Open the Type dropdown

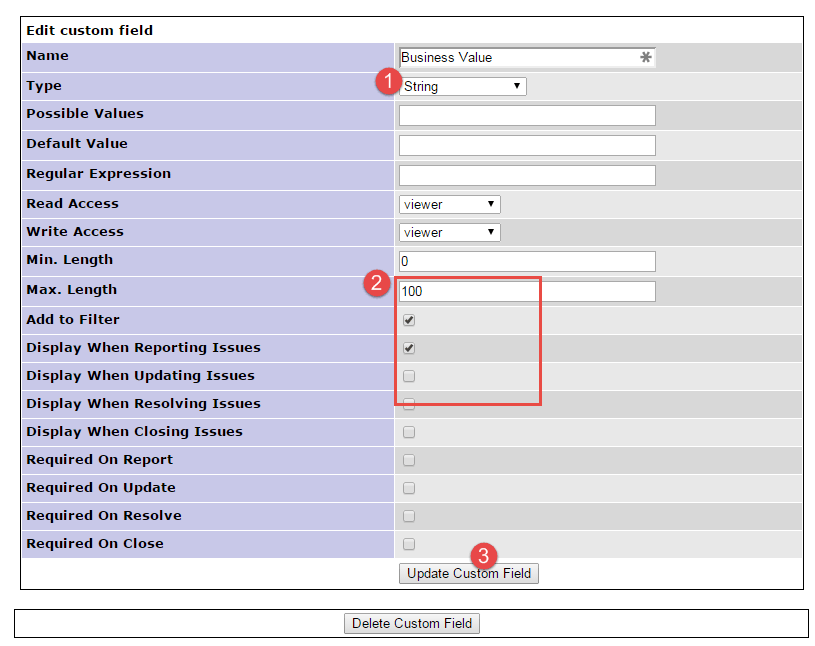pos(464,87)
